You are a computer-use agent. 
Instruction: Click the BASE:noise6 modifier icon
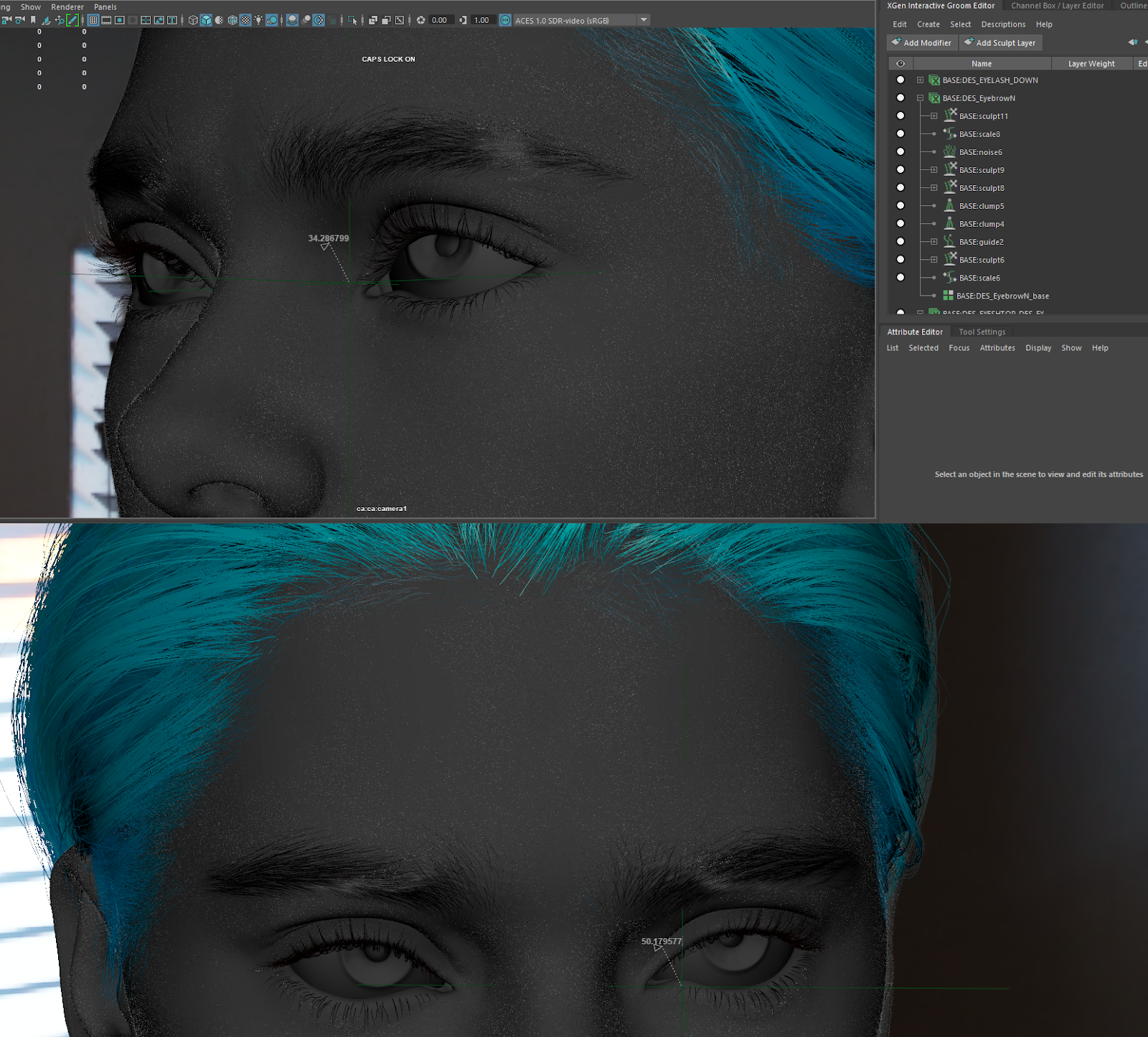click(950, 151)
